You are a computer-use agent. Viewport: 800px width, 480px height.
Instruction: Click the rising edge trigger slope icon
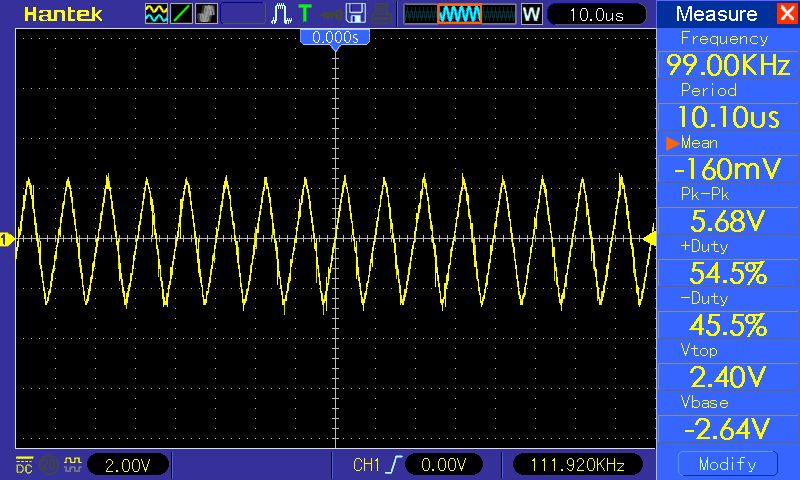click(394, 465)
